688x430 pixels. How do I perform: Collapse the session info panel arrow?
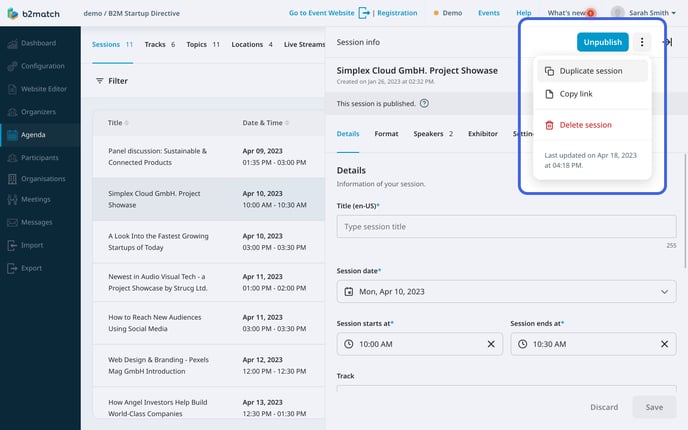pos(667,42)
